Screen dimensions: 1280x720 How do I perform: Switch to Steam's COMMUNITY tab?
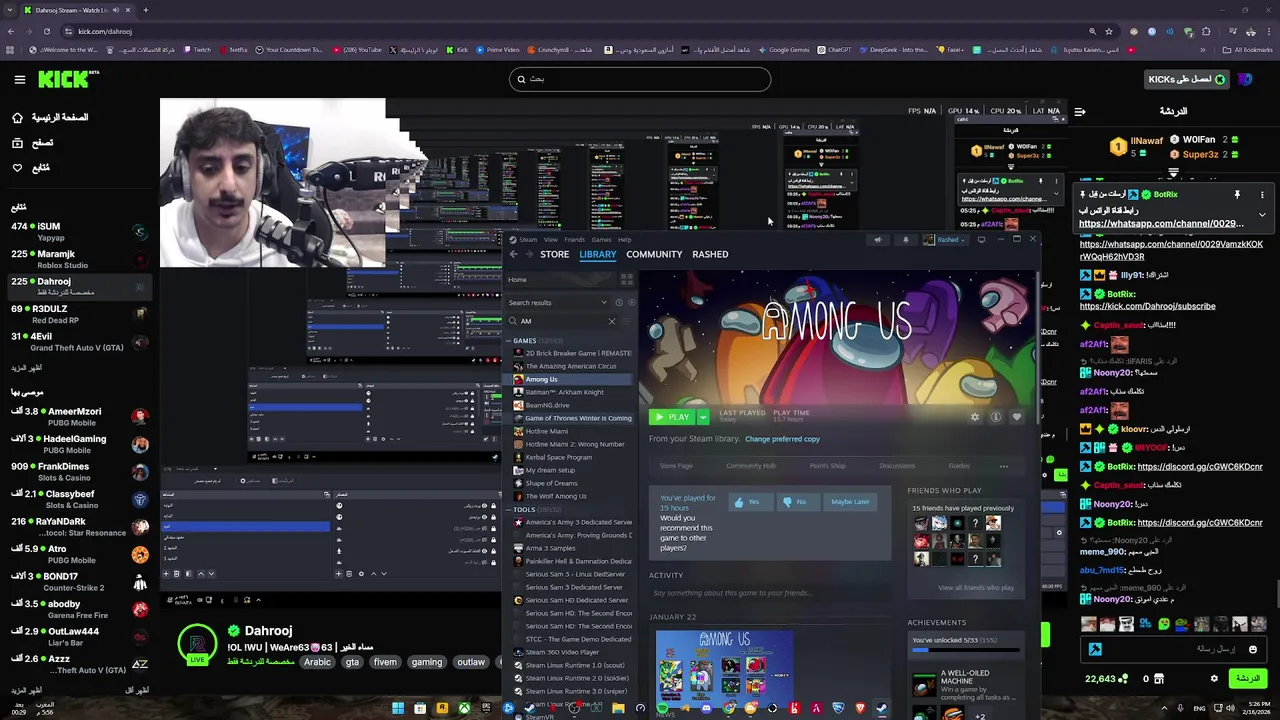[x=654, y=254]
